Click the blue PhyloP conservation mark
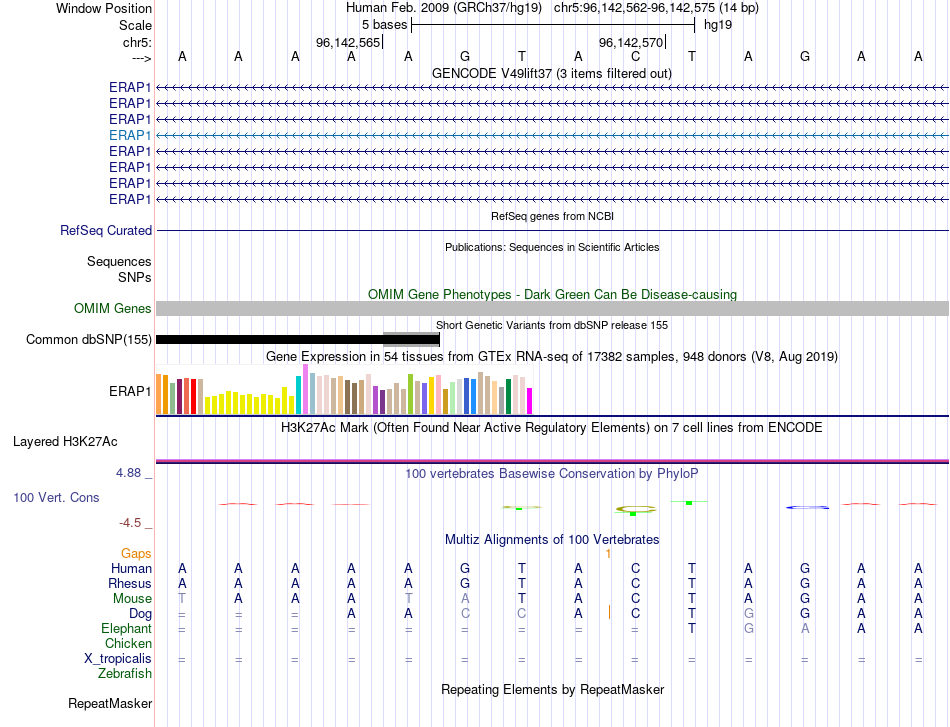This screenshot has width=950, height=727. coord(807,507)
